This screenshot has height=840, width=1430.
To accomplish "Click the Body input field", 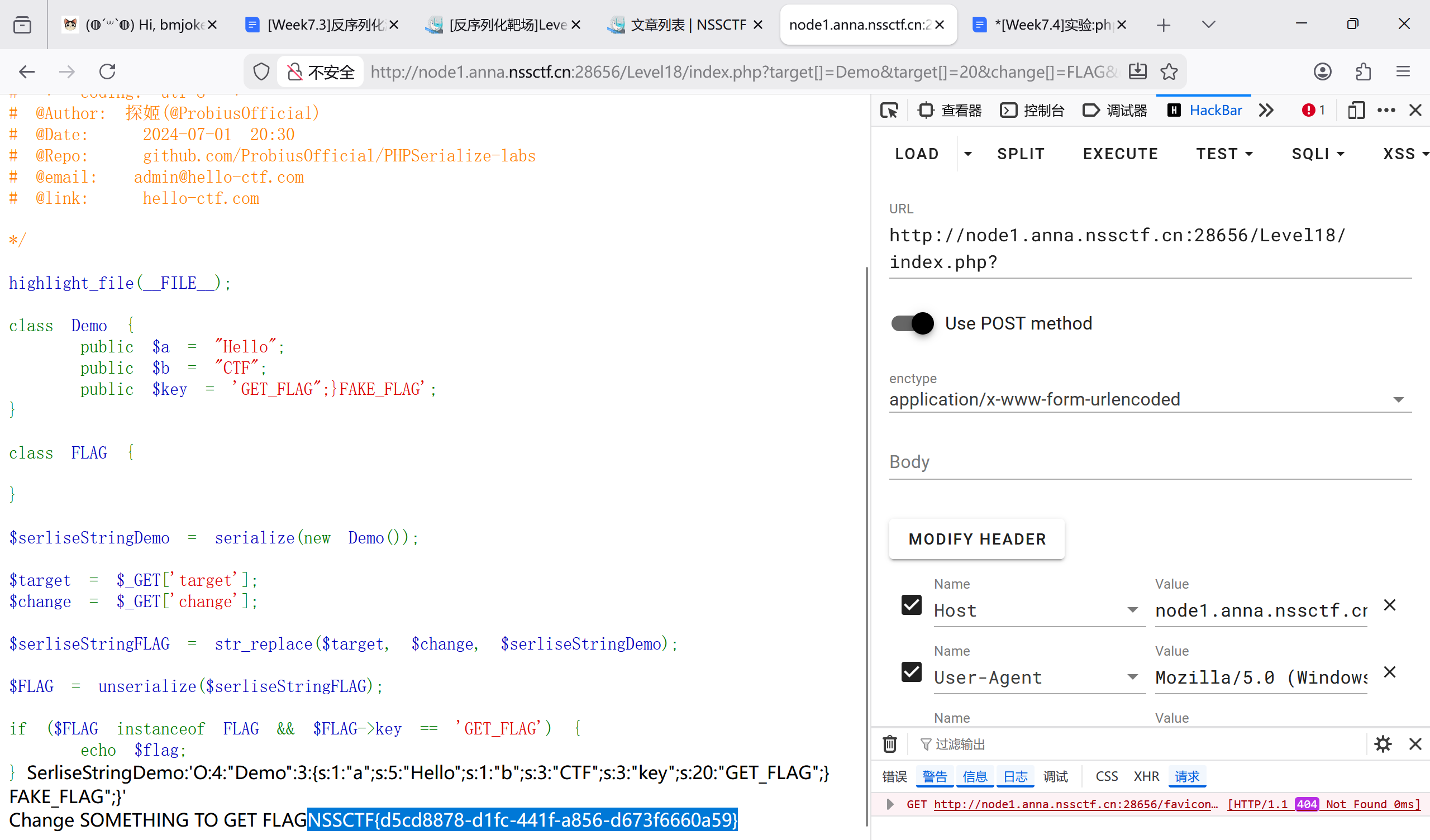I will pos(1150,462).
